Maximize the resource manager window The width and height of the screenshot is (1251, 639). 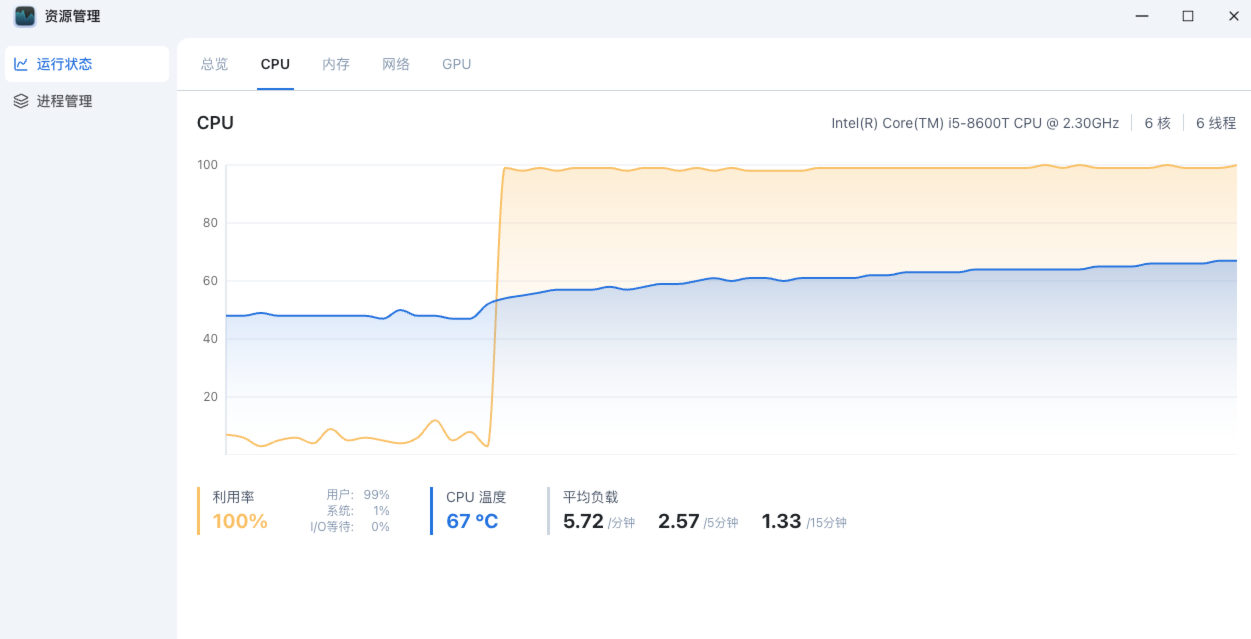pyautogui.click(x=1188, y=16)
